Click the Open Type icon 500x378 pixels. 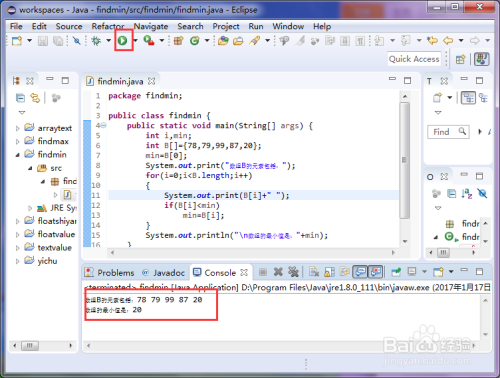click(223, 41)
